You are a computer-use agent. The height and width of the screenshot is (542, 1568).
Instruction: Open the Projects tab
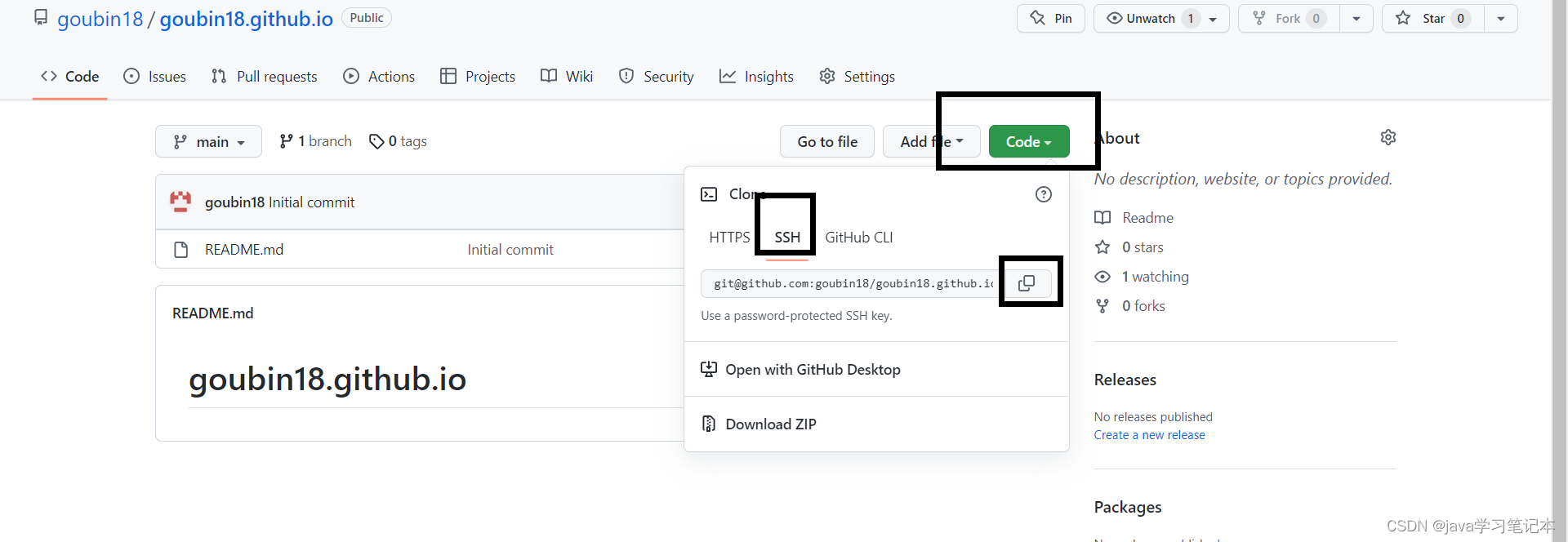[478, 76]
